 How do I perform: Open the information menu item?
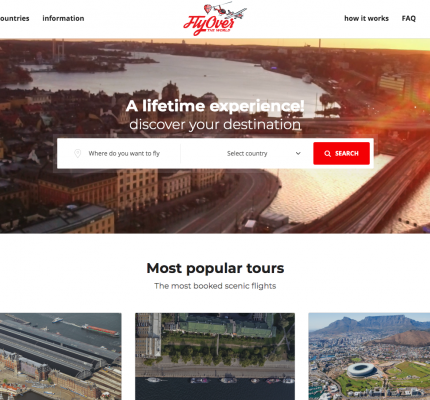(63, 18)
